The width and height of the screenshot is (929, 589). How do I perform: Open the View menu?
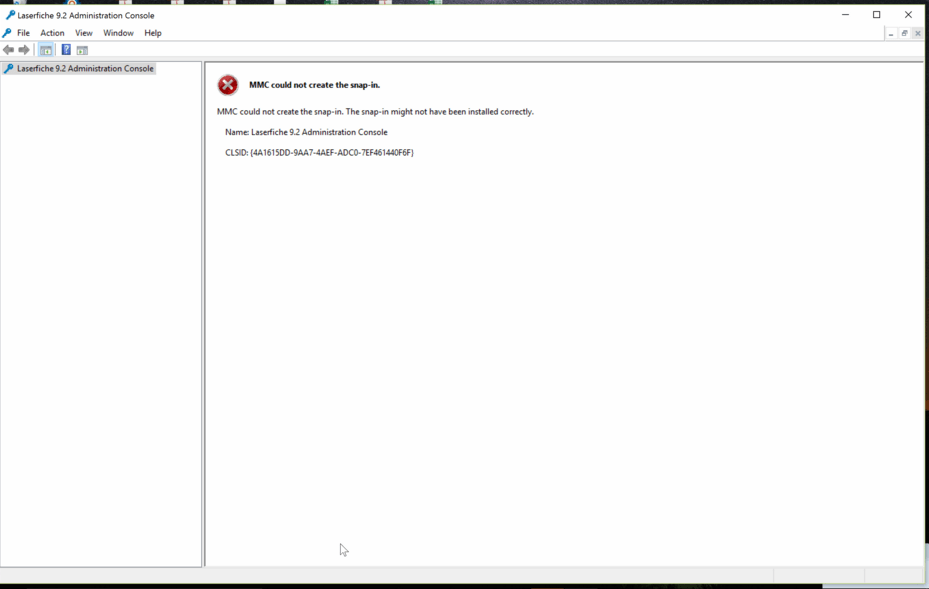pyautogui.click(x=83, y=33)
